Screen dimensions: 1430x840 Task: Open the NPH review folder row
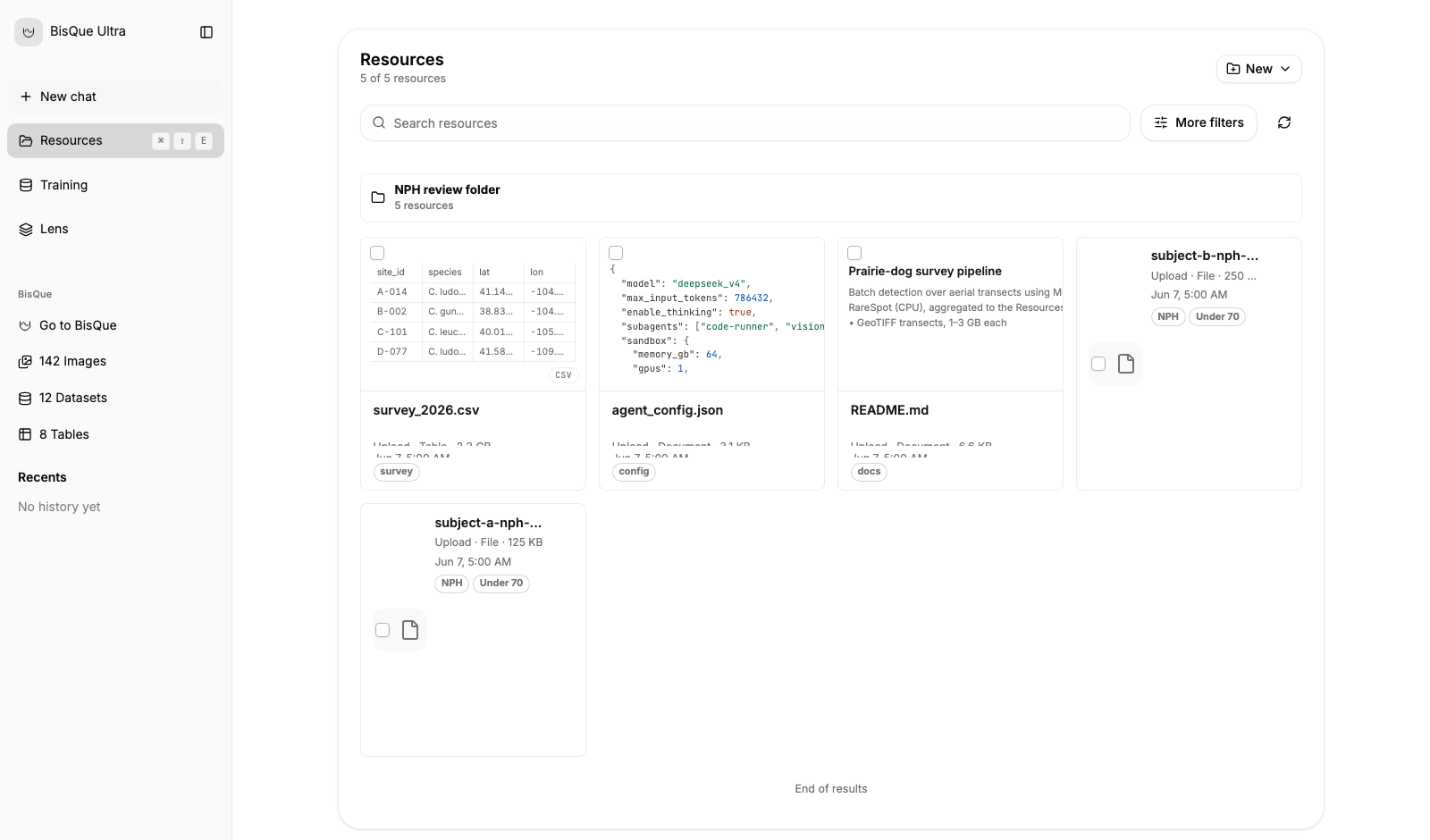click(831, 197)
